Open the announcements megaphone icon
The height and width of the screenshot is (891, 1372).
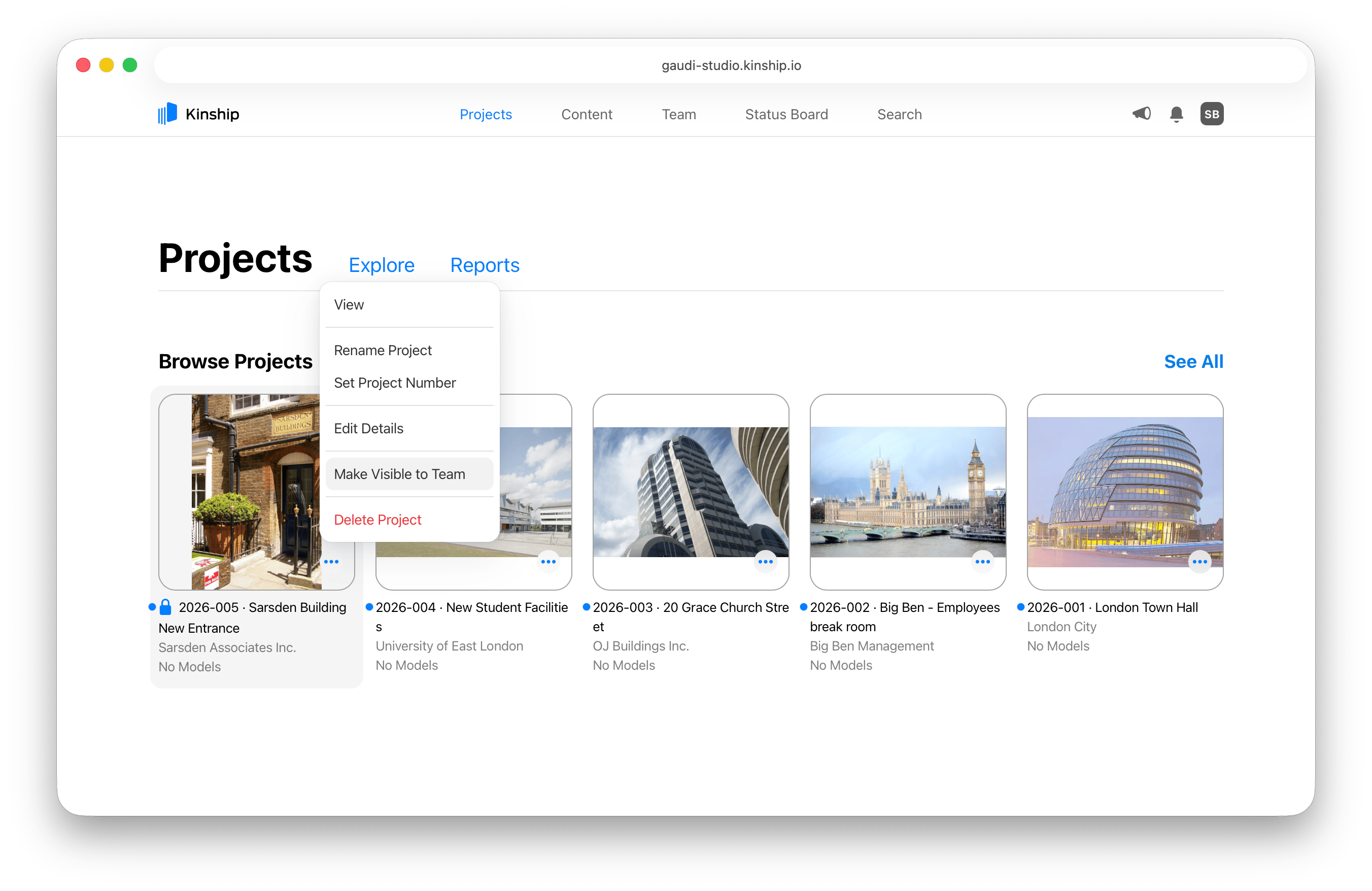(x=1142, y=114)
